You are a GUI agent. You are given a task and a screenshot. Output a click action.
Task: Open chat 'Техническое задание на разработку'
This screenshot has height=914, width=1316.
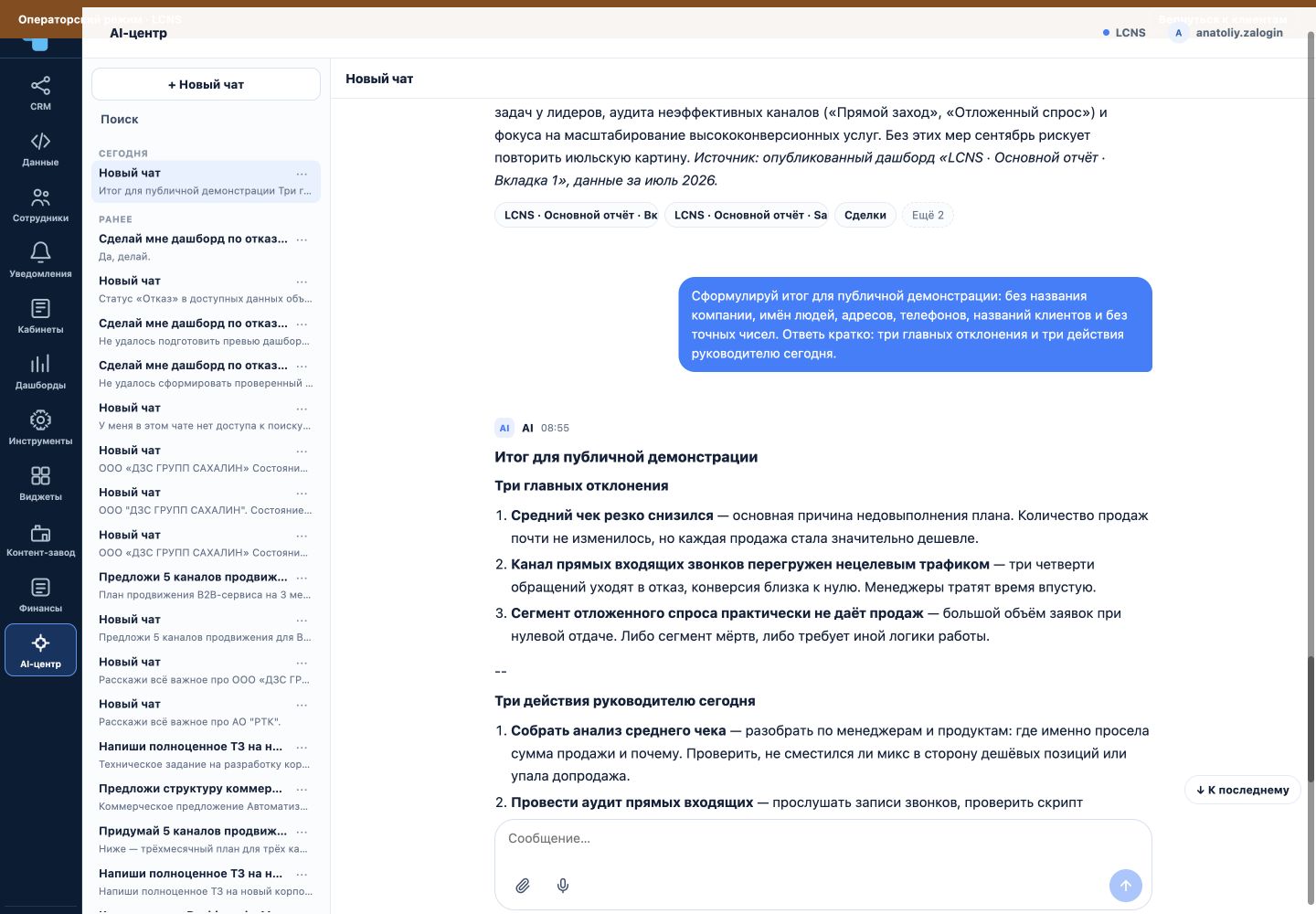tap(206, 755)
